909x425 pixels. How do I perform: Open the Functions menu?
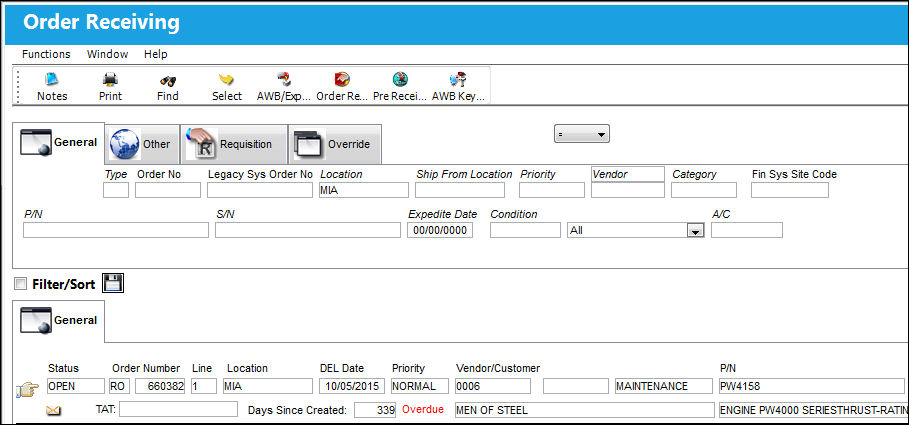click(x=46, y=54)
